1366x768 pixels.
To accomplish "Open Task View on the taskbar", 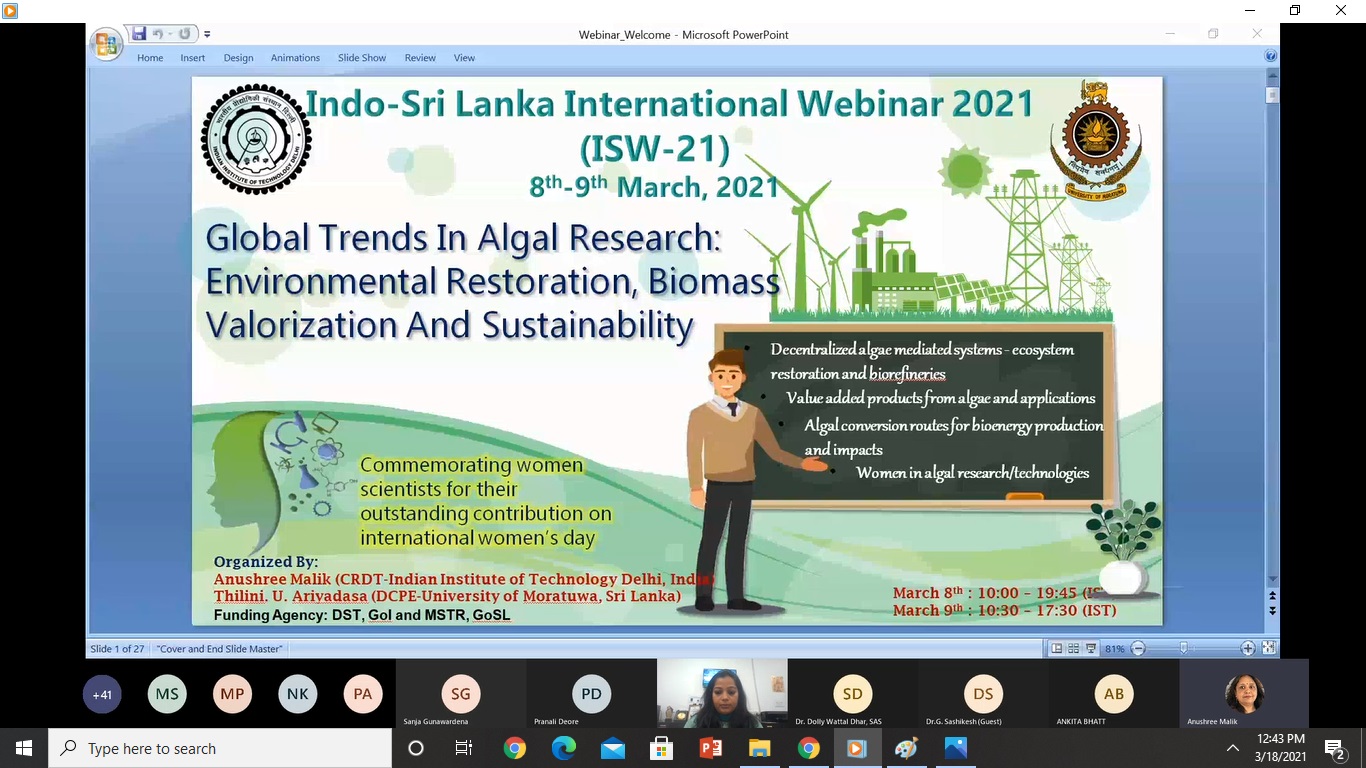I will click(x=464, y=748).
